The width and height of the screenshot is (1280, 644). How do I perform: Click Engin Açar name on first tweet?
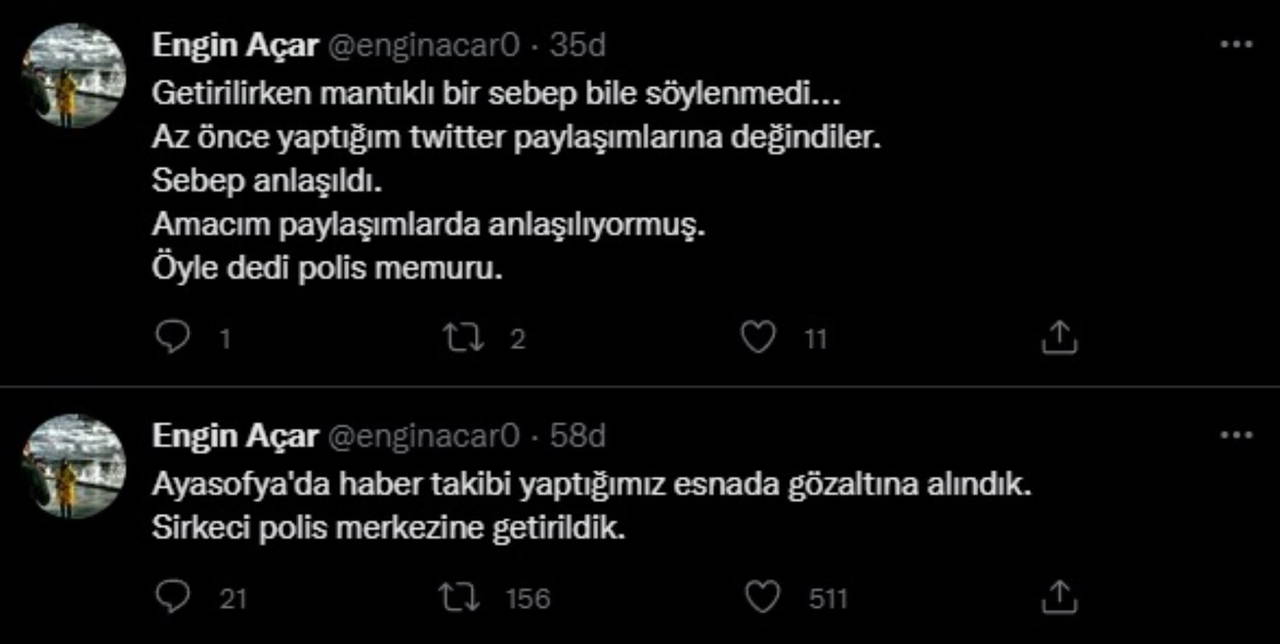(x=234, y=45)
